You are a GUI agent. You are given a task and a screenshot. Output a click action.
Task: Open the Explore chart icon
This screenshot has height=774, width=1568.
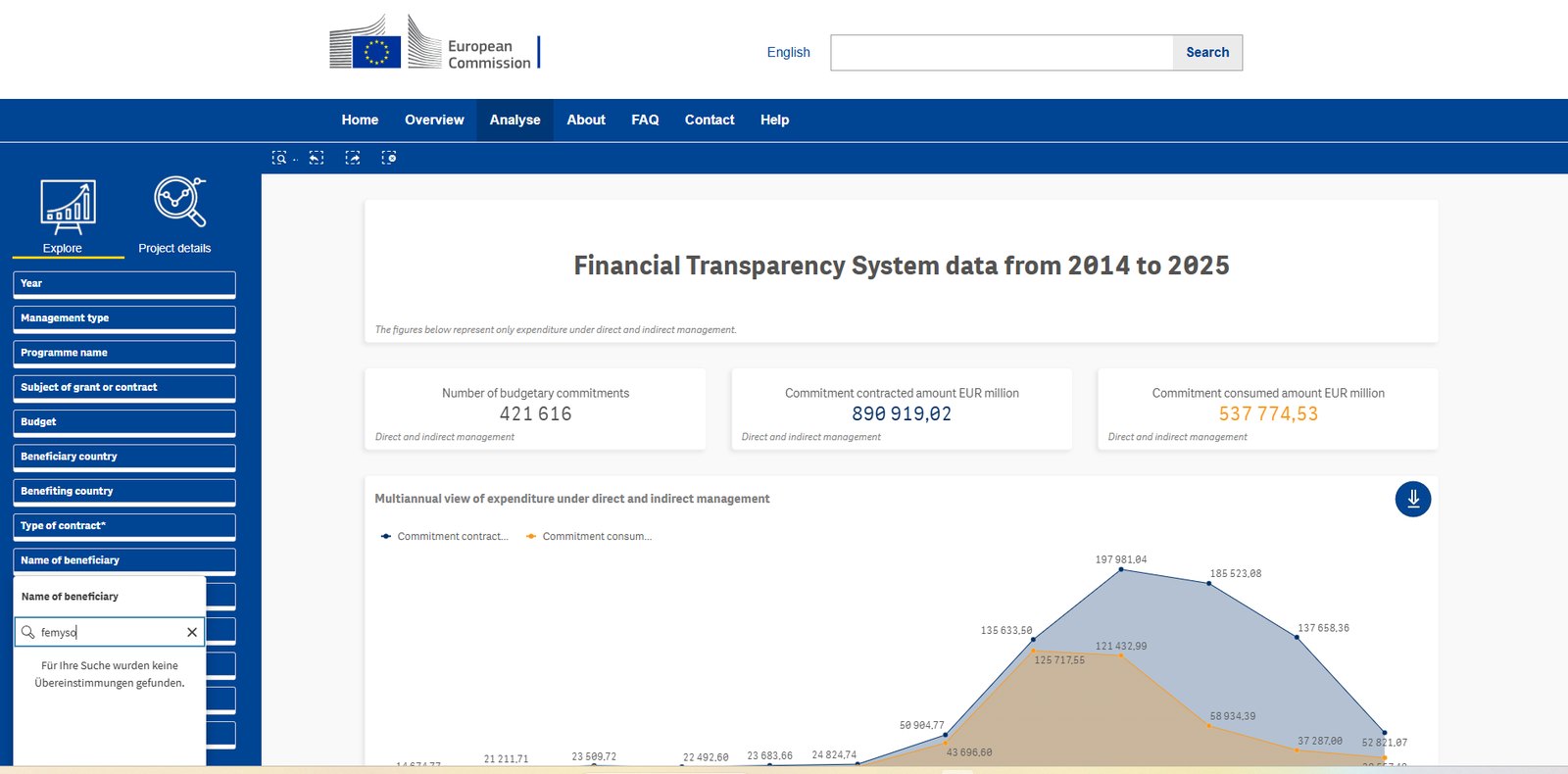(x=68, y=207)
